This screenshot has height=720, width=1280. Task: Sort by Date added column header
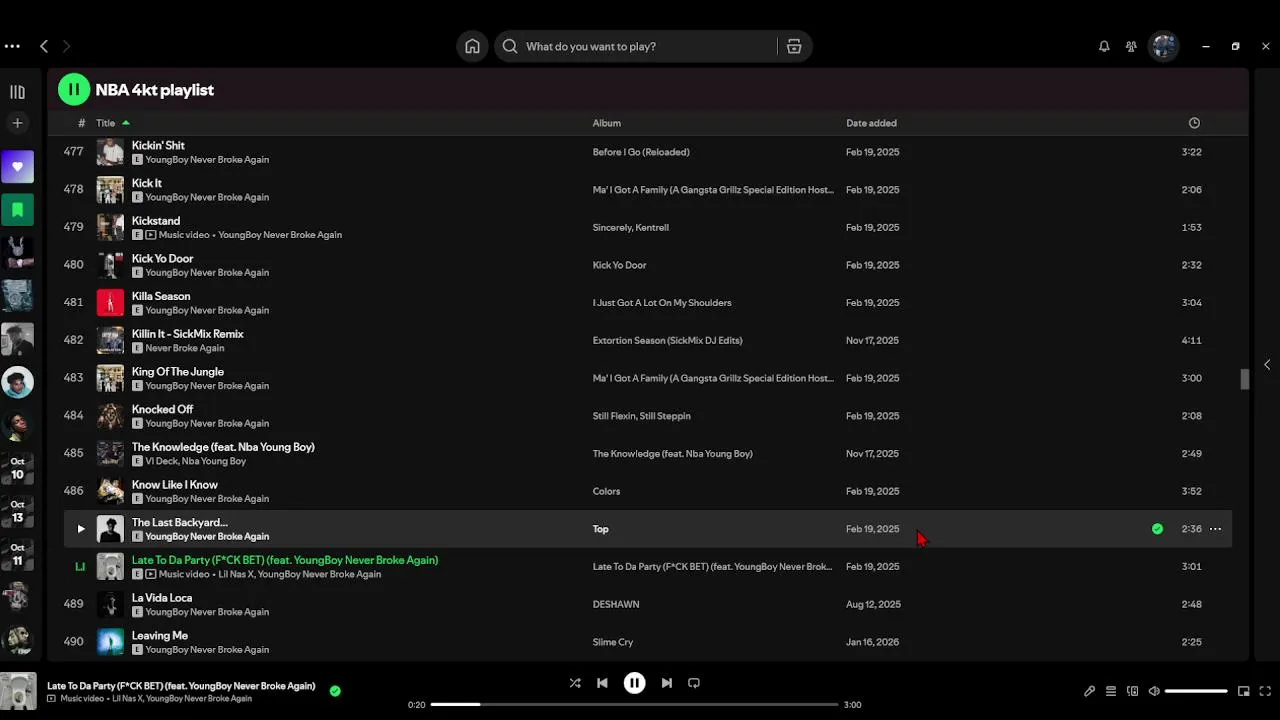871,123
